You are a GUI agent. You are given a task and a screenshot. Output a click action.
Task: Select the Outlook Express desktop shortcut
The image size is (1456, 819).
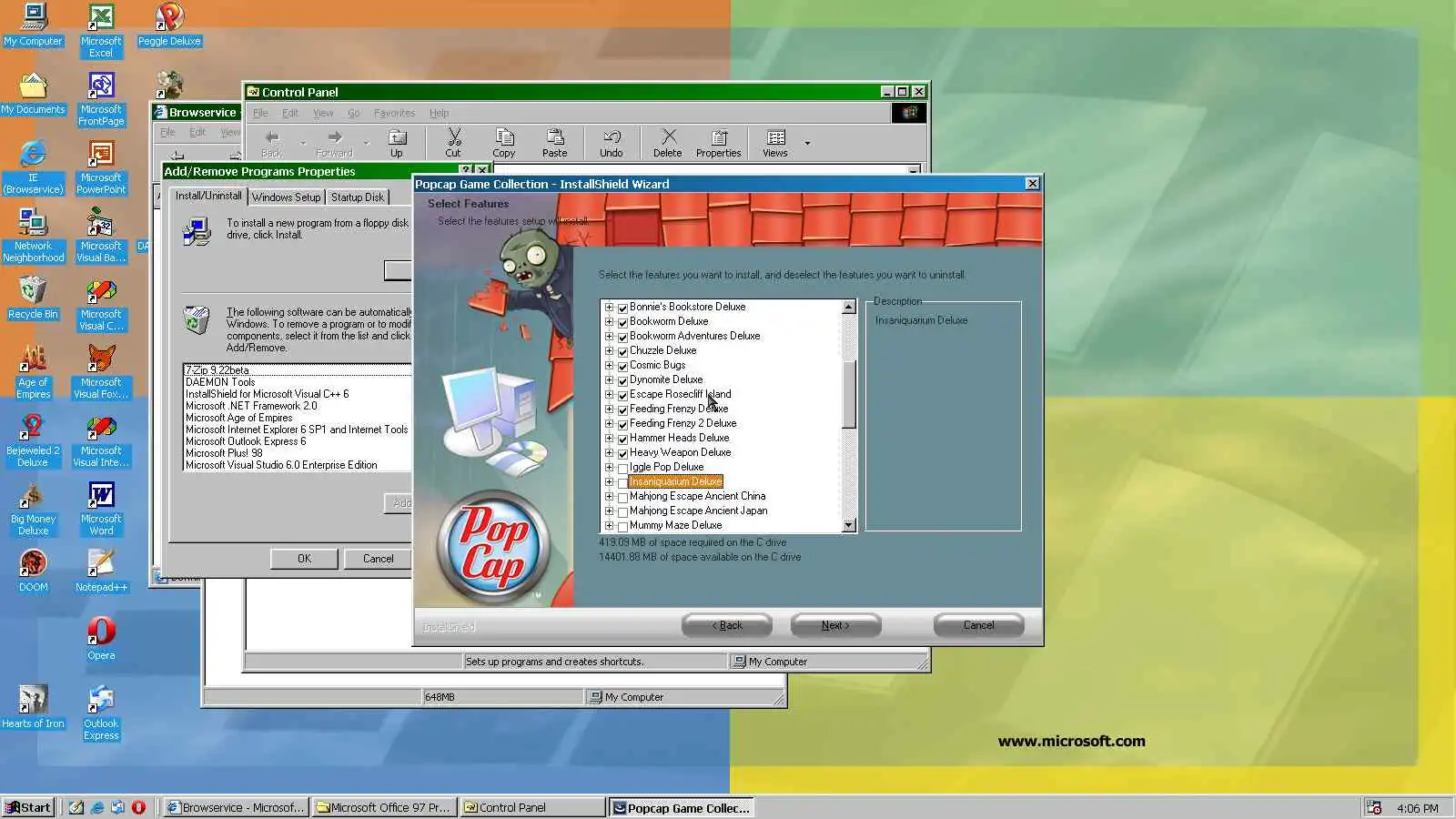[x=101, y=713]
